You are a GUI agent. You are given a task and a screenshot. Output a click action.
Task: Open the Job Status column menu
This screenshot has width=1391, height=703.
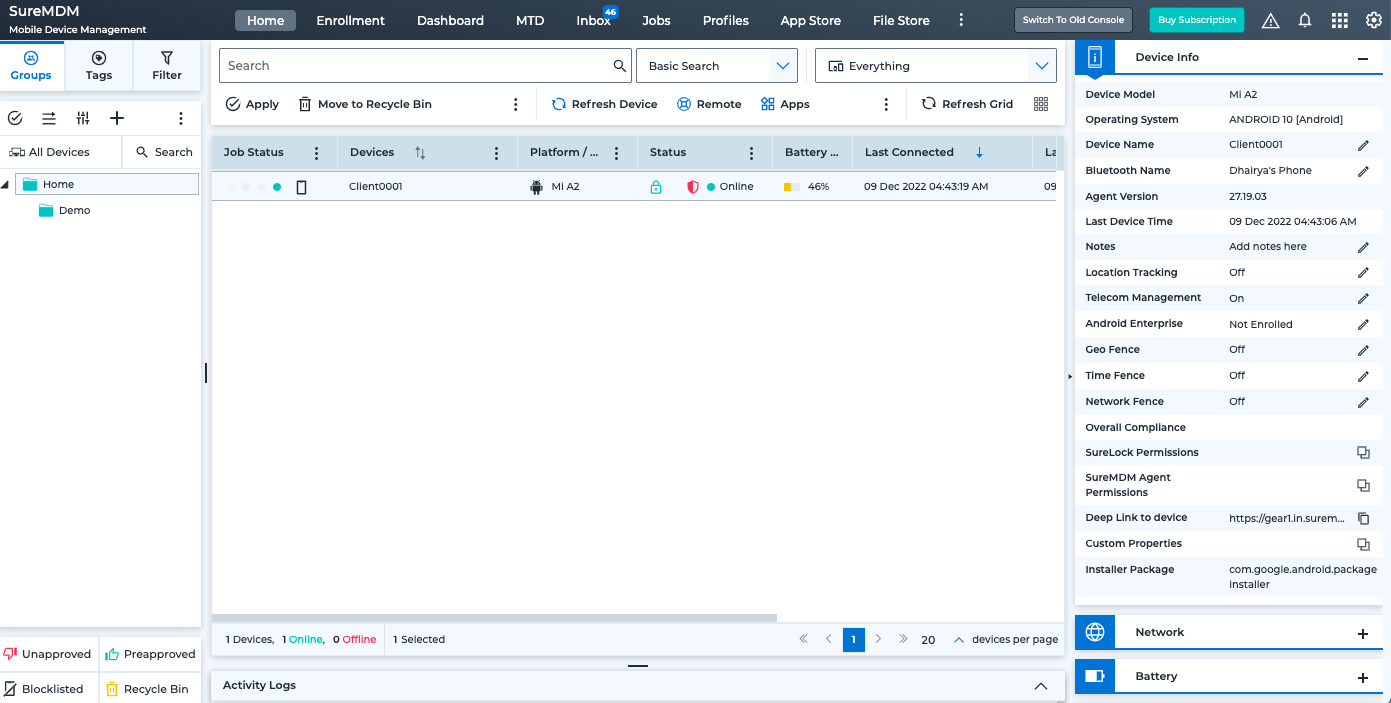coord(317,153)
